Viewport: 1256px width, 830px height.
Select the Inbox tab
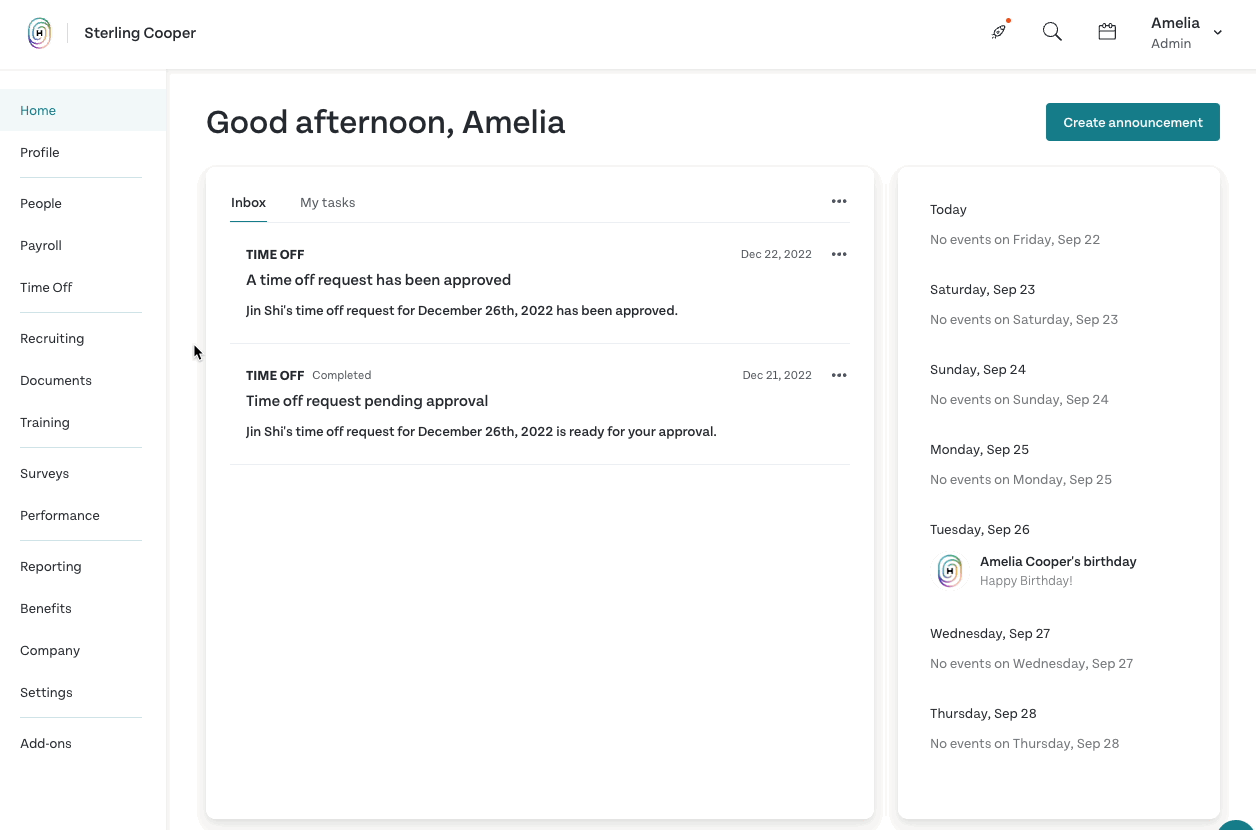click(248, 202)
